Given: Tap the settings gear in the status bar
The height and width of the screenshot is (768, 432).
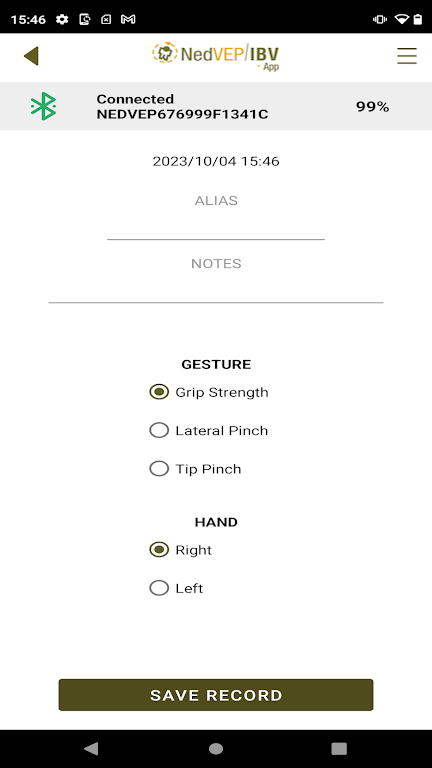Looking at the screenshot, I should 62,20.
